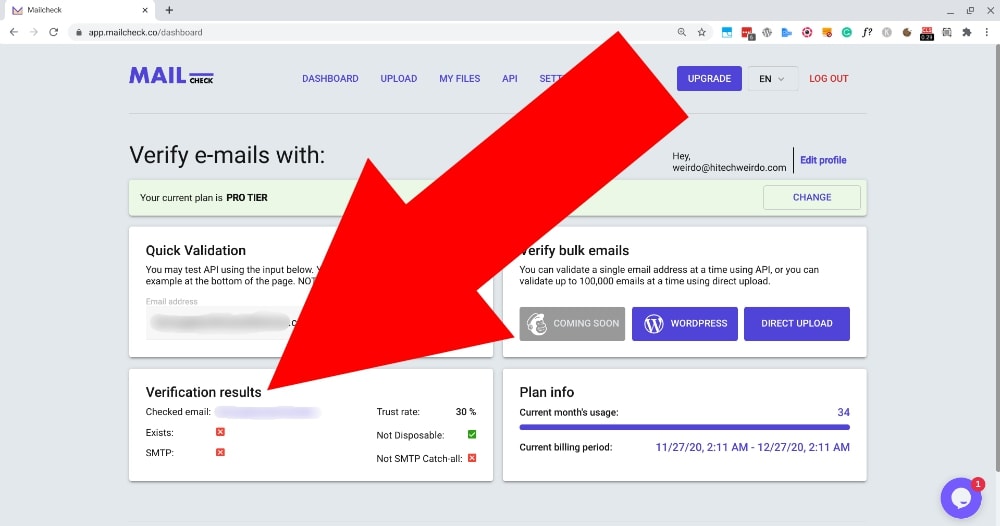Click the LOG OUT link
Viewport: 1000px width, 526px height.
point(828,78)
